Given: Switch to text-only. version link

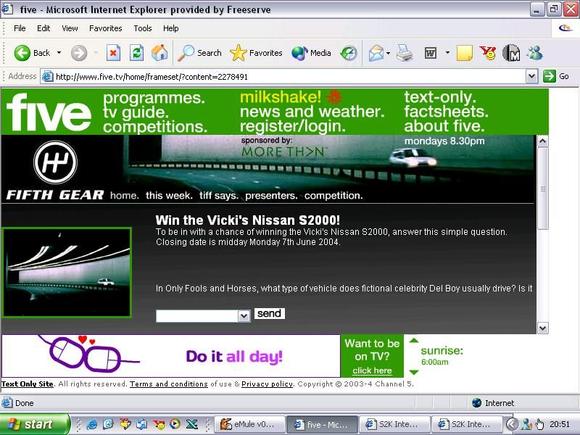Looking at the screenshot, I should click(440, 97).
